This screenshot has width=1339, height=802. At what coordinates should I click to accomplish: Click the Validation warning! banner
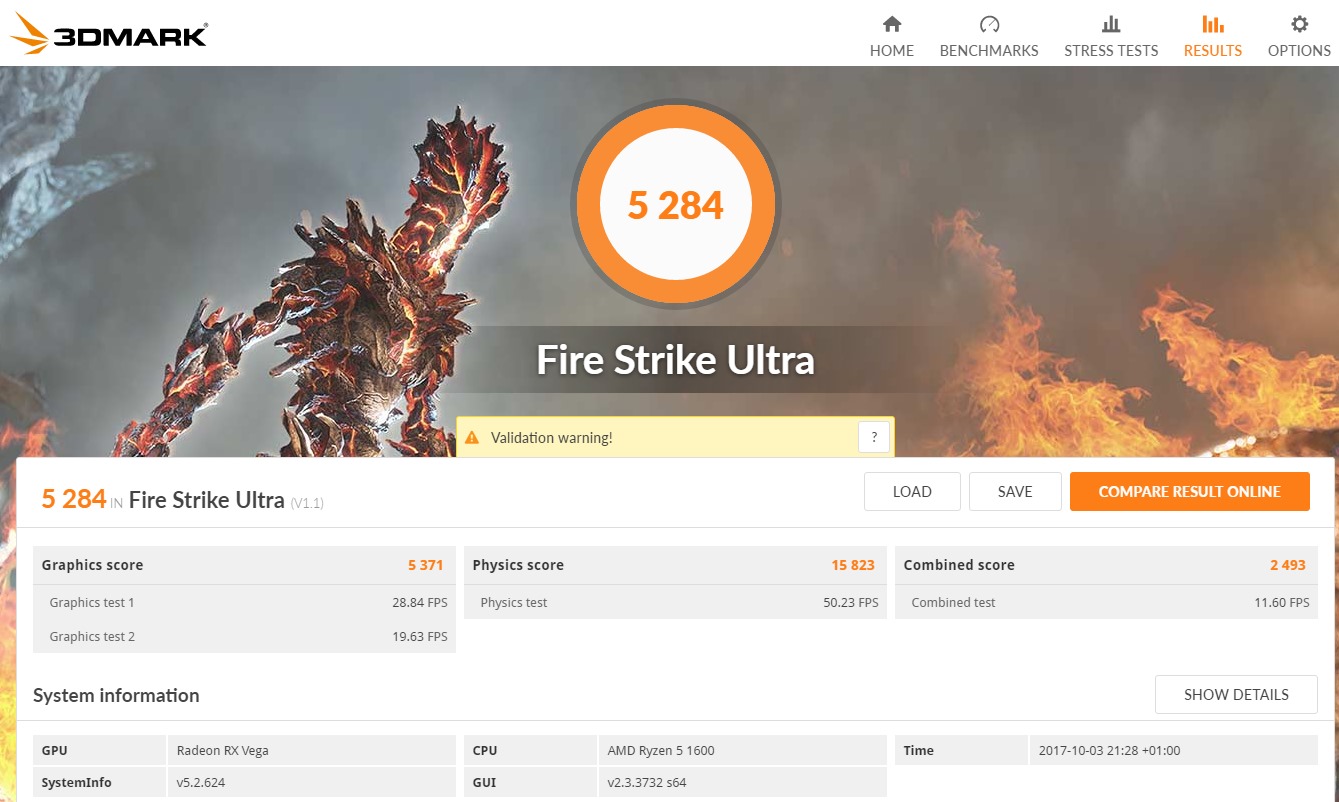point(675,438)
